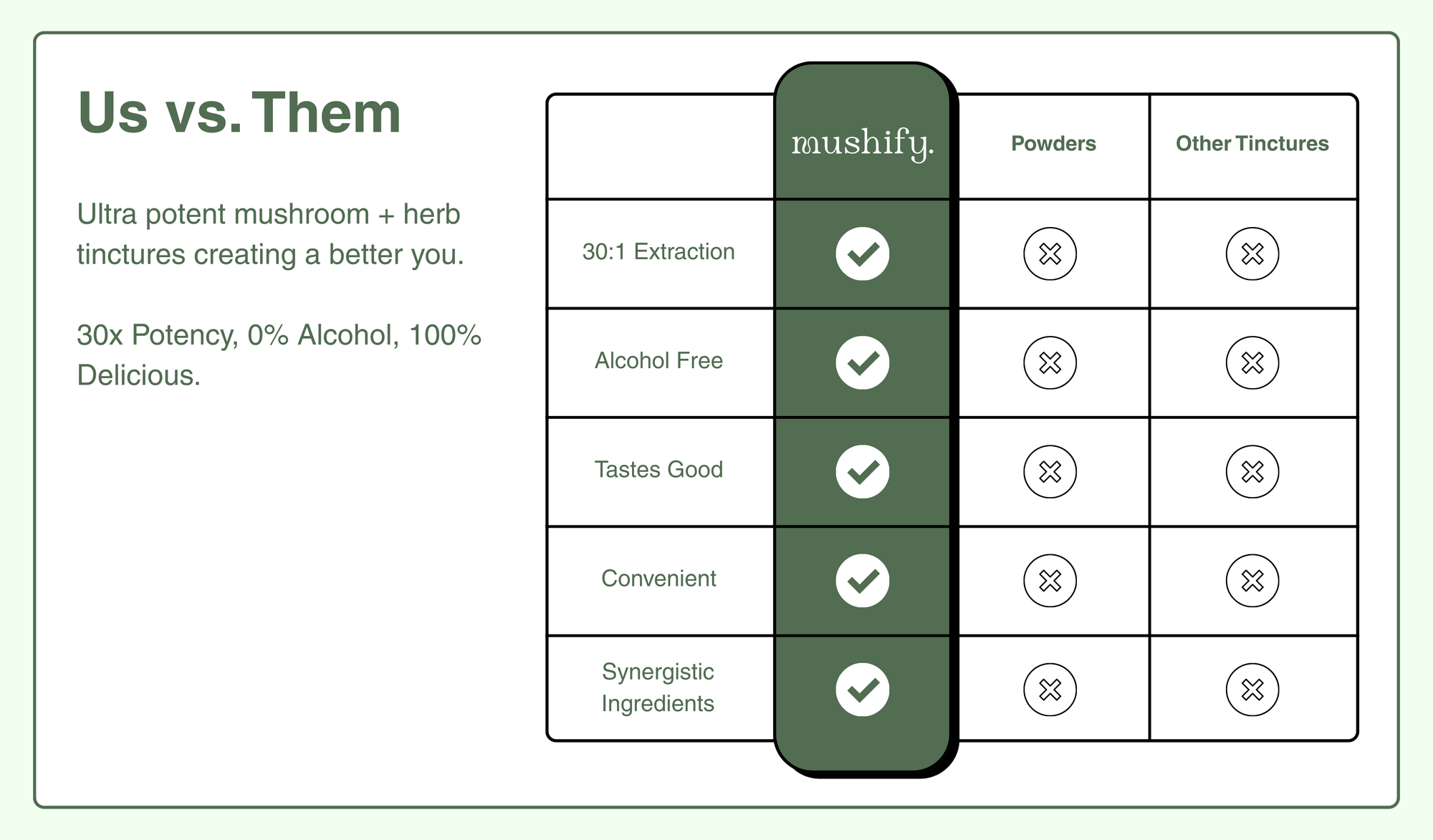Click the mushify checkmark for Synergistic Ingredients
This screenshot has width=1433, height=840.
[x=863, y=690]
